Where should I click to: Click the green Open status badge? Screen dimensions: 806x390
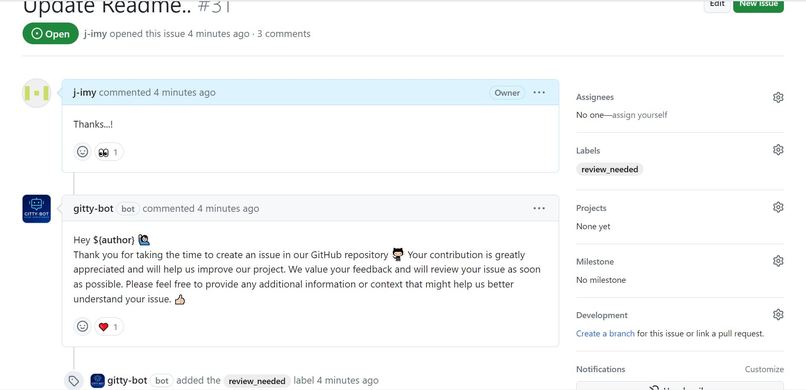(x=50, y=33)
